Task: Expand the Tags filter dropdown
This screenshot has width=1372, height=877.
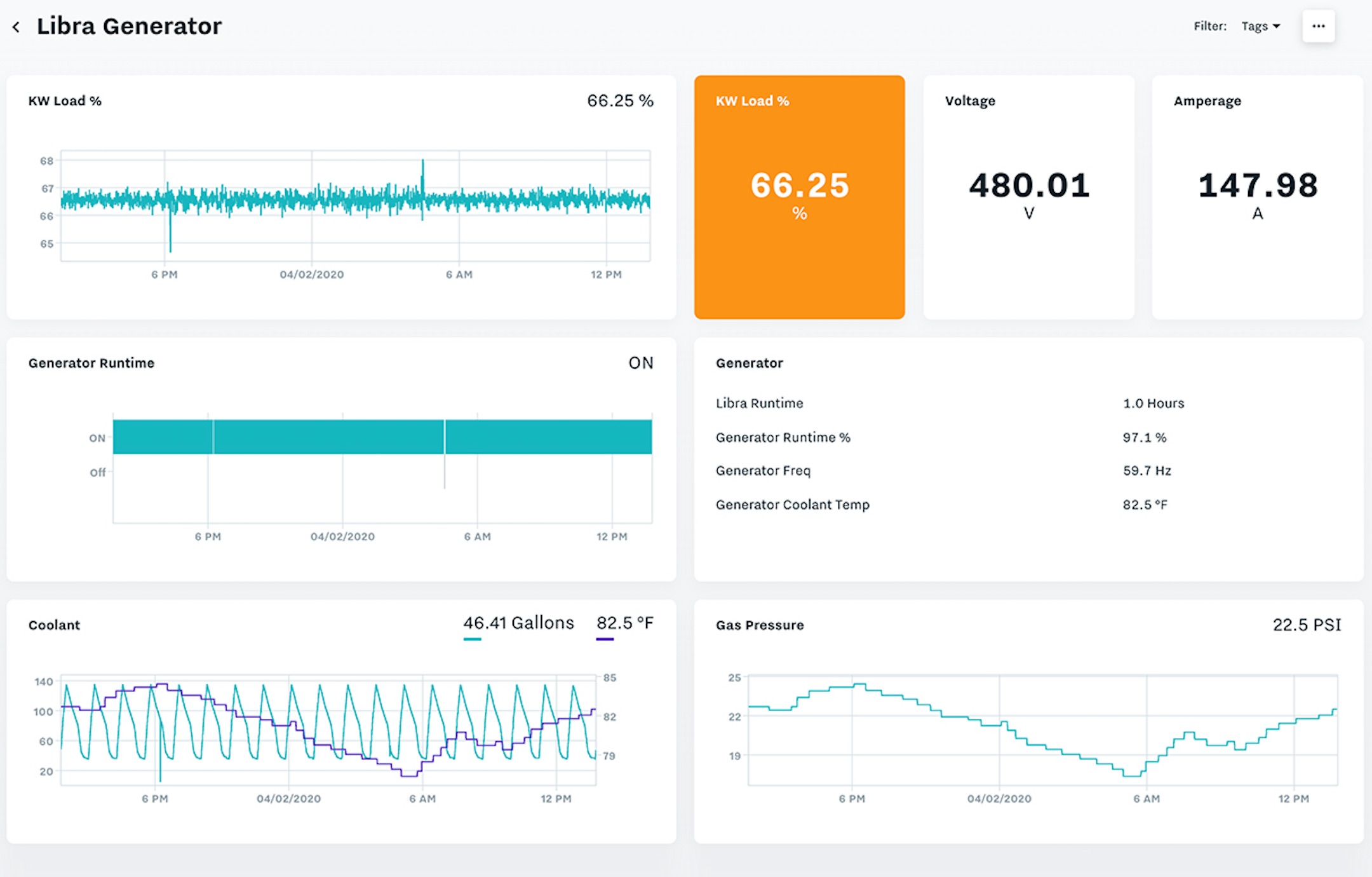Action: coord(1261,26)
